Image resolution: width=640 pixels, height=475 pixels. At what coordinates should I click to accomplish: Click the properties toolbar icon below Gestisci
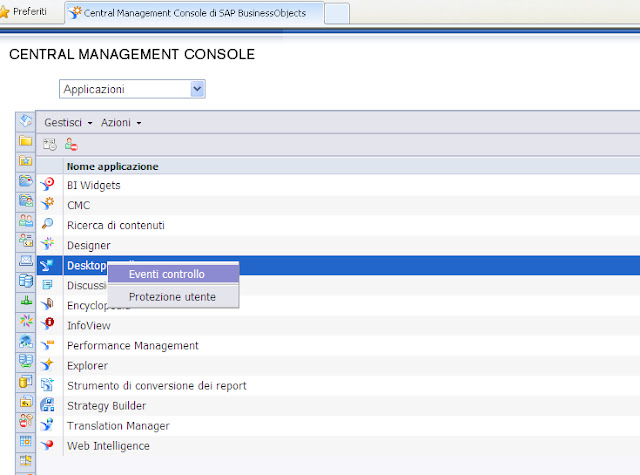pyautogui.click(x=50, y=144)
